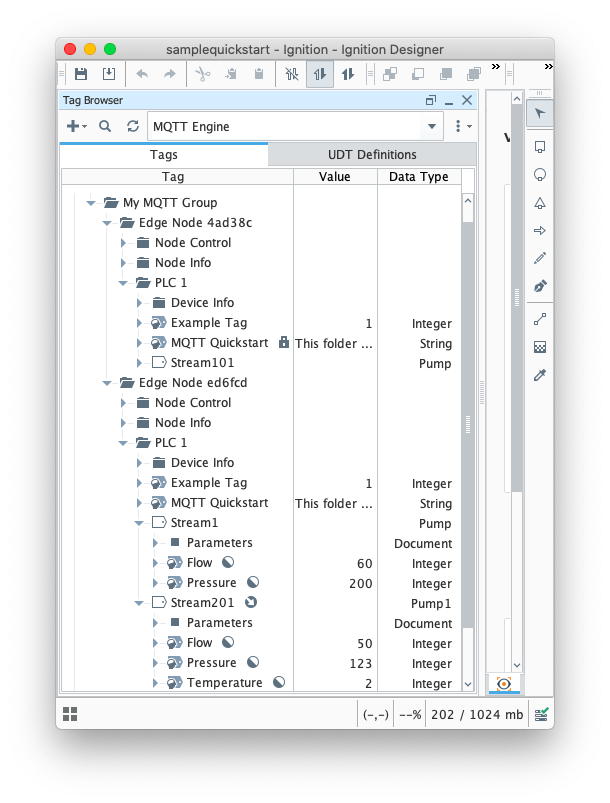Viewport: 610px width, 803px height.
Task: Click the Redo arrow icon
Action: pyautogui.click(x=170, y=74)
